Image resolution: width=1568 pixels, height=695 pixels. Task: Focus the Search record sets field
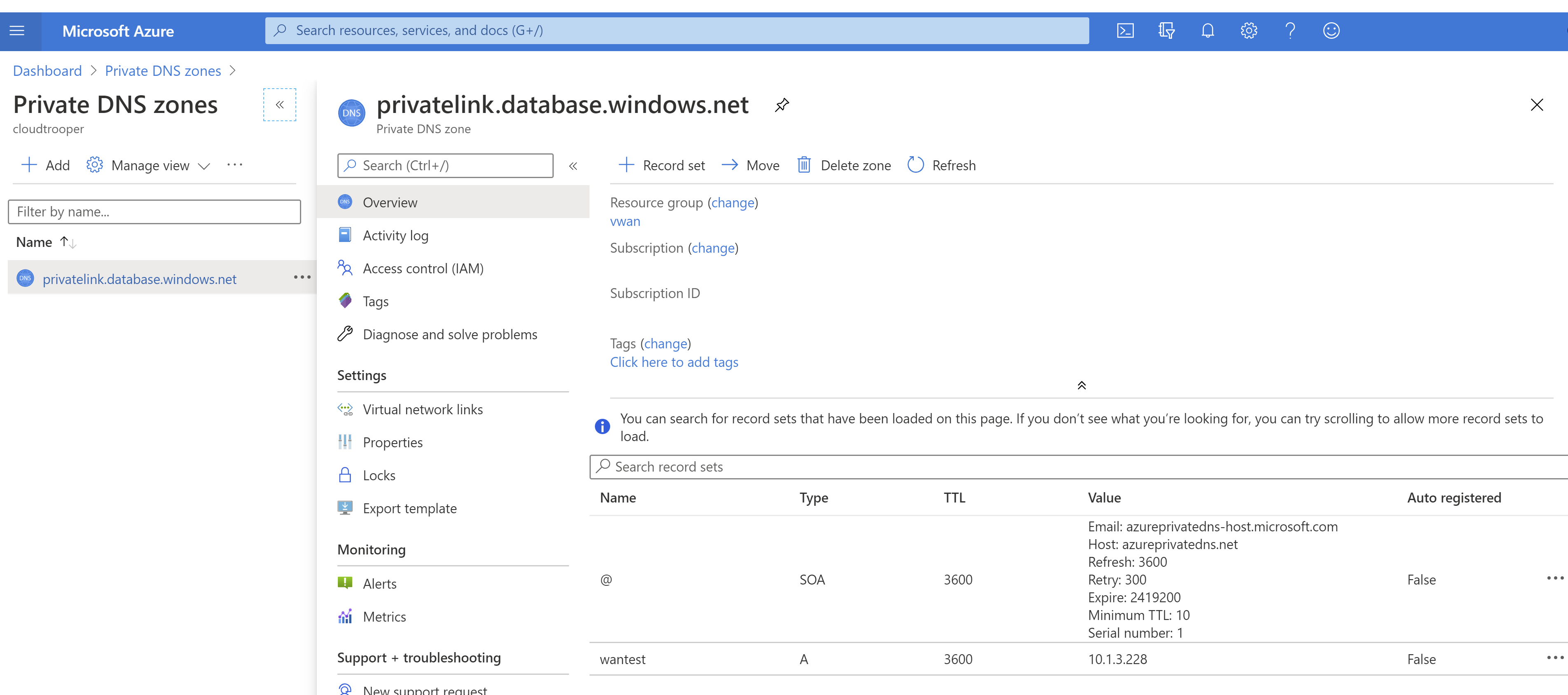tap(1078, 467)
